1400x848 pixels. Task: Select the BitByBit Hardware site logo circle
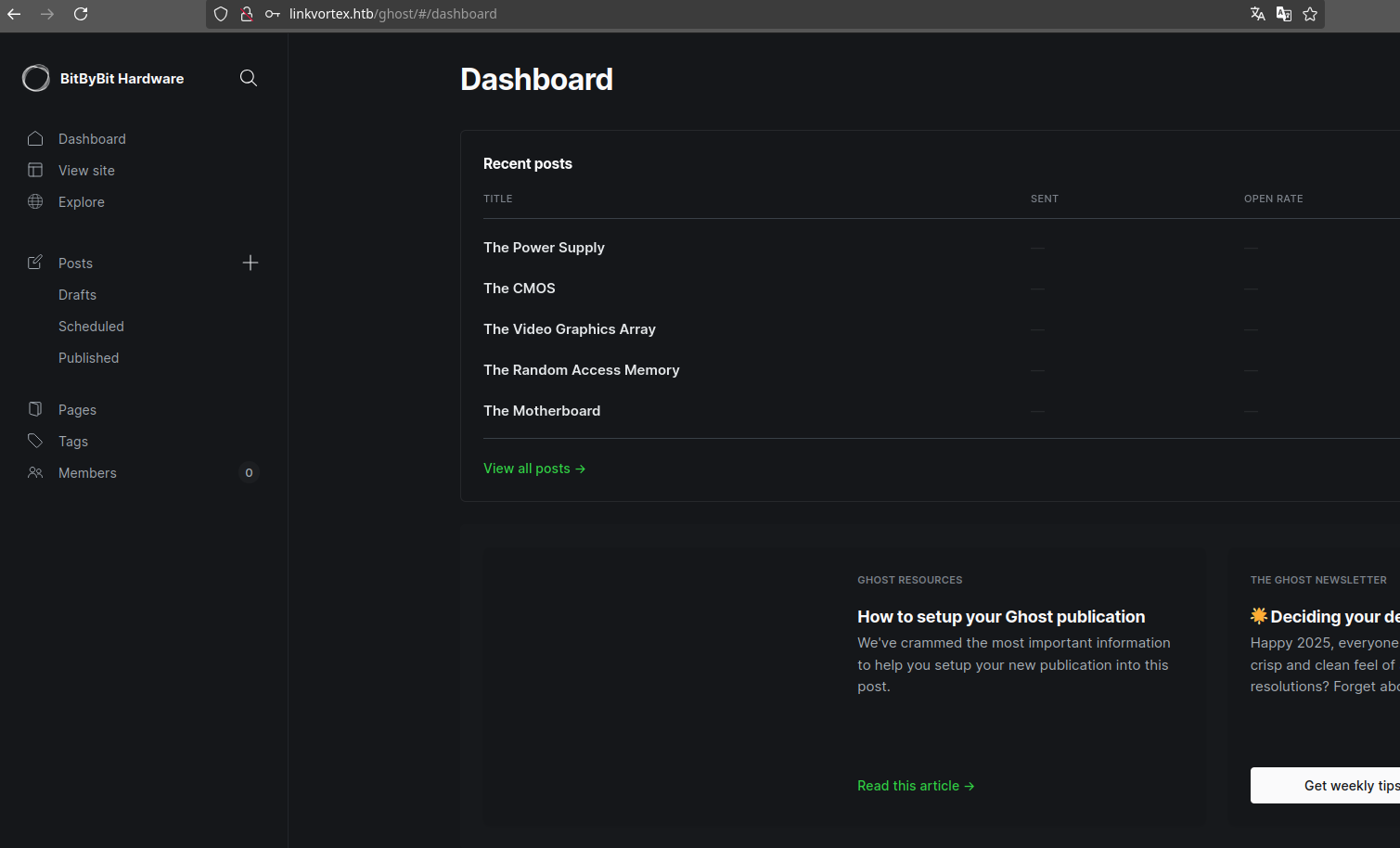36,78
